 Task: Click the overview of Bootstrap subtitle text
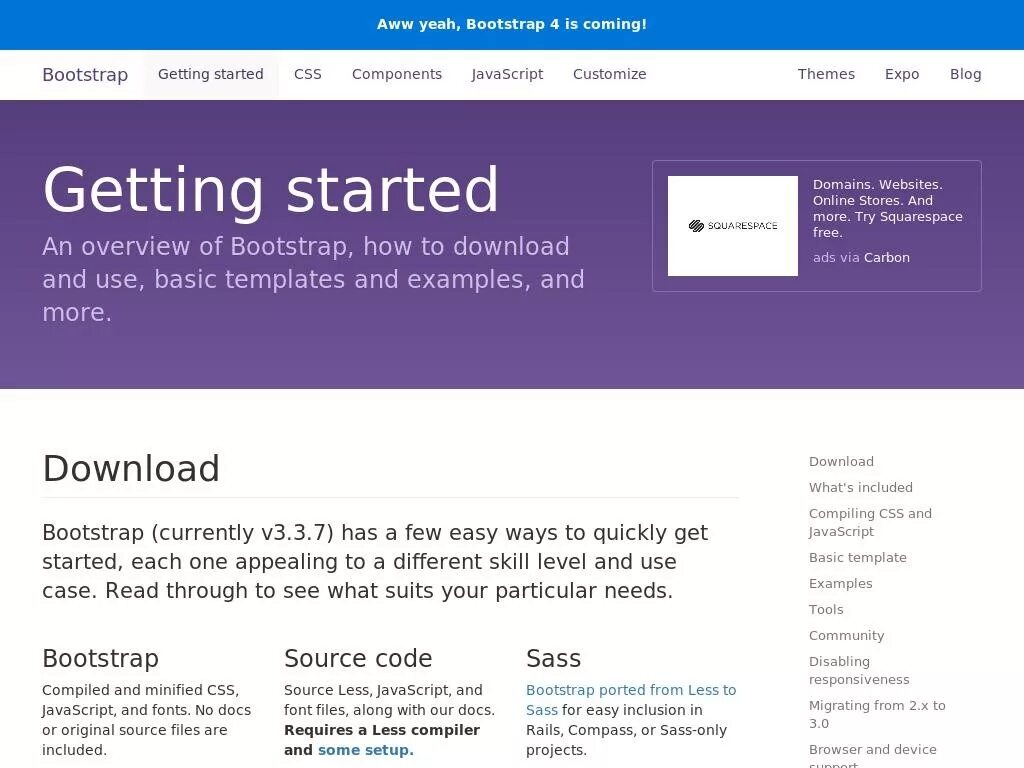click(313, 280)
